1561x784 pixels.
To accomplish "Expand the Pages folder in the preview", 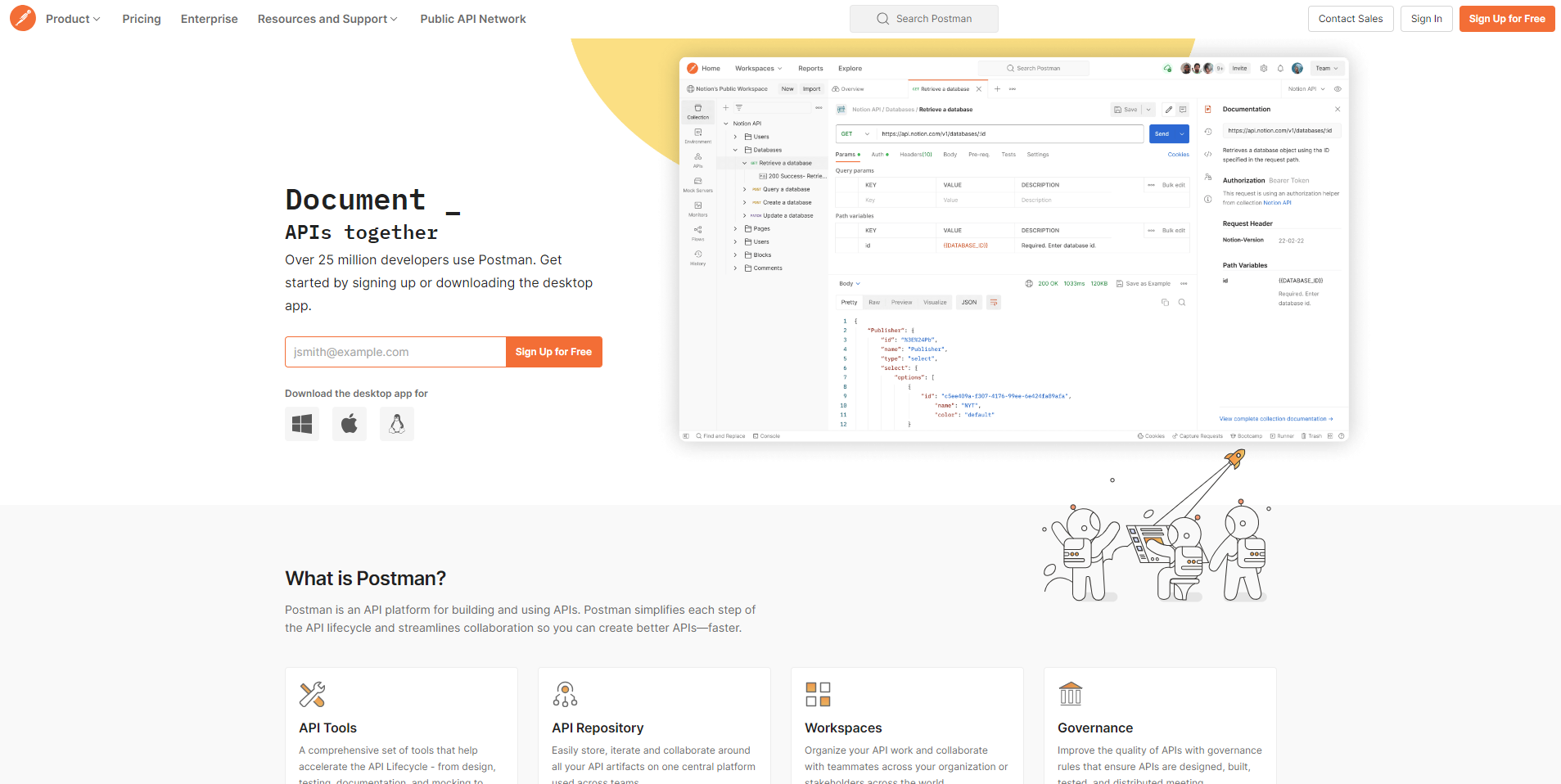I will click(735, 229).
